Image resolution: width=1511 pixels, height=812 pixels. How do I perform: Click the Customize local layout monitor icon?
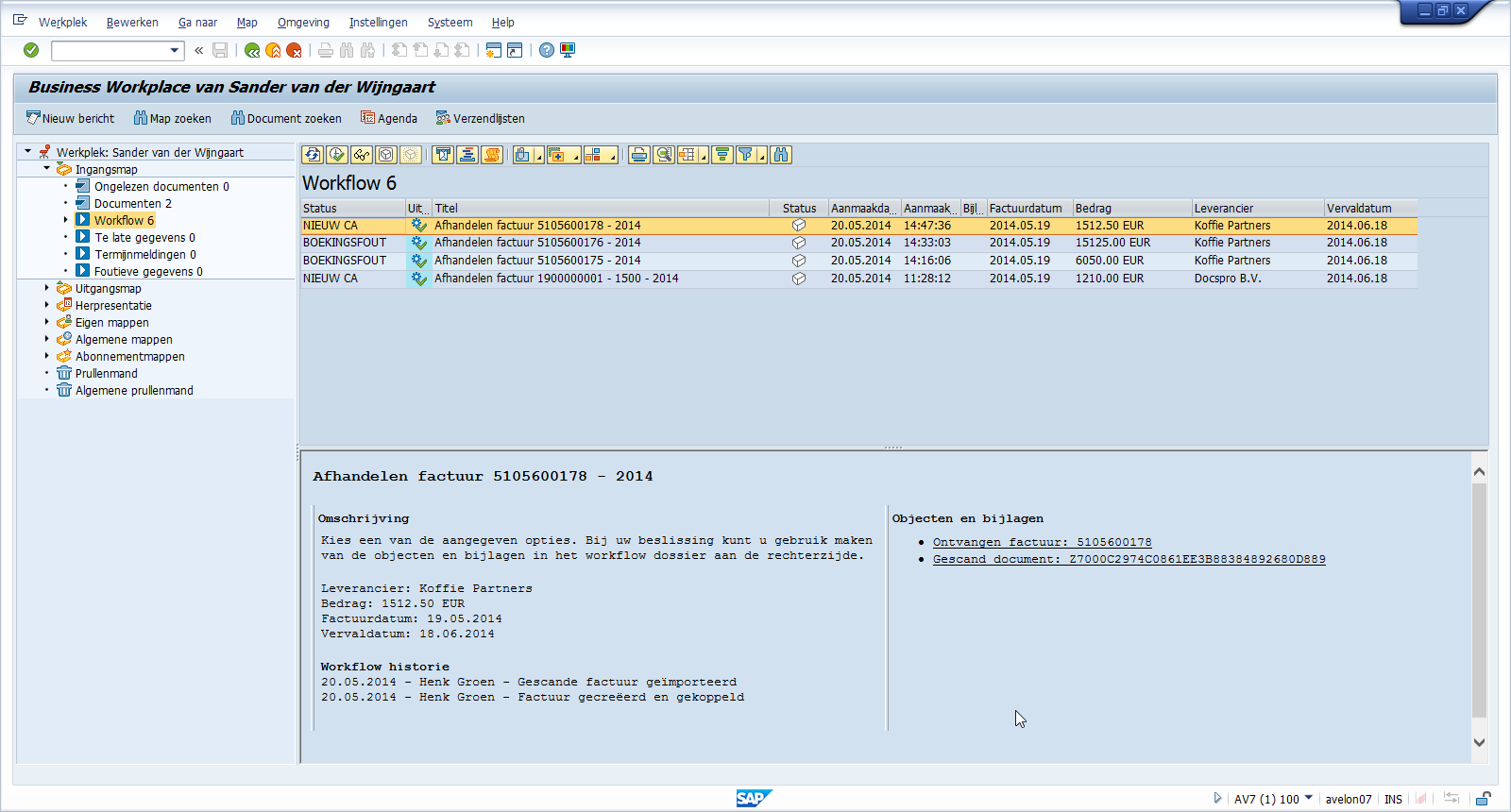pos(568,50)
